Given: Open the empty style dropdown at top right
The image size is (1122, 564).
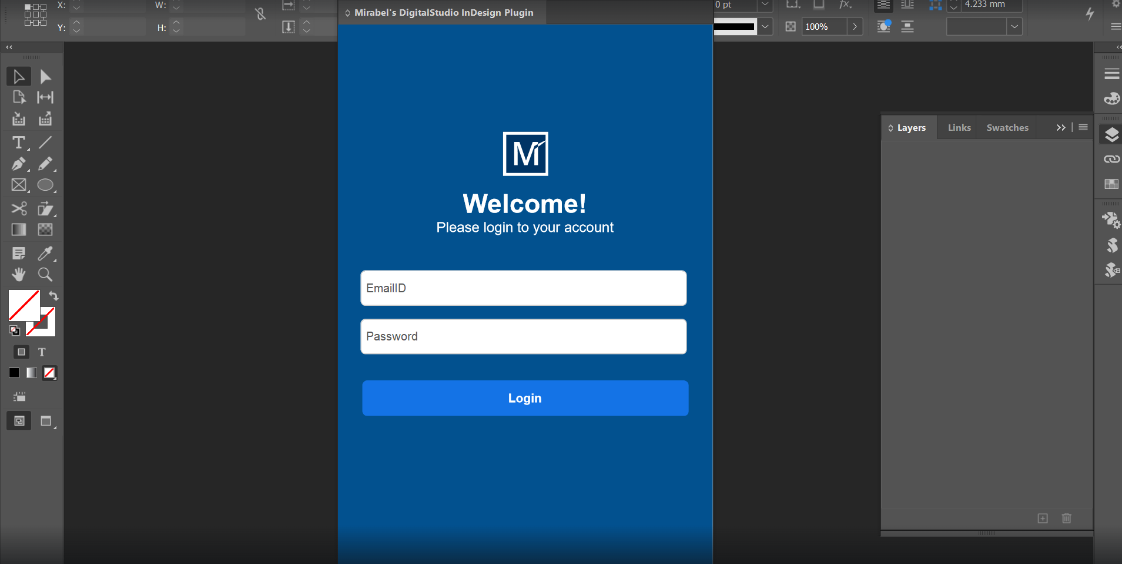Looking at the screenshot, I should point(1014,26).
